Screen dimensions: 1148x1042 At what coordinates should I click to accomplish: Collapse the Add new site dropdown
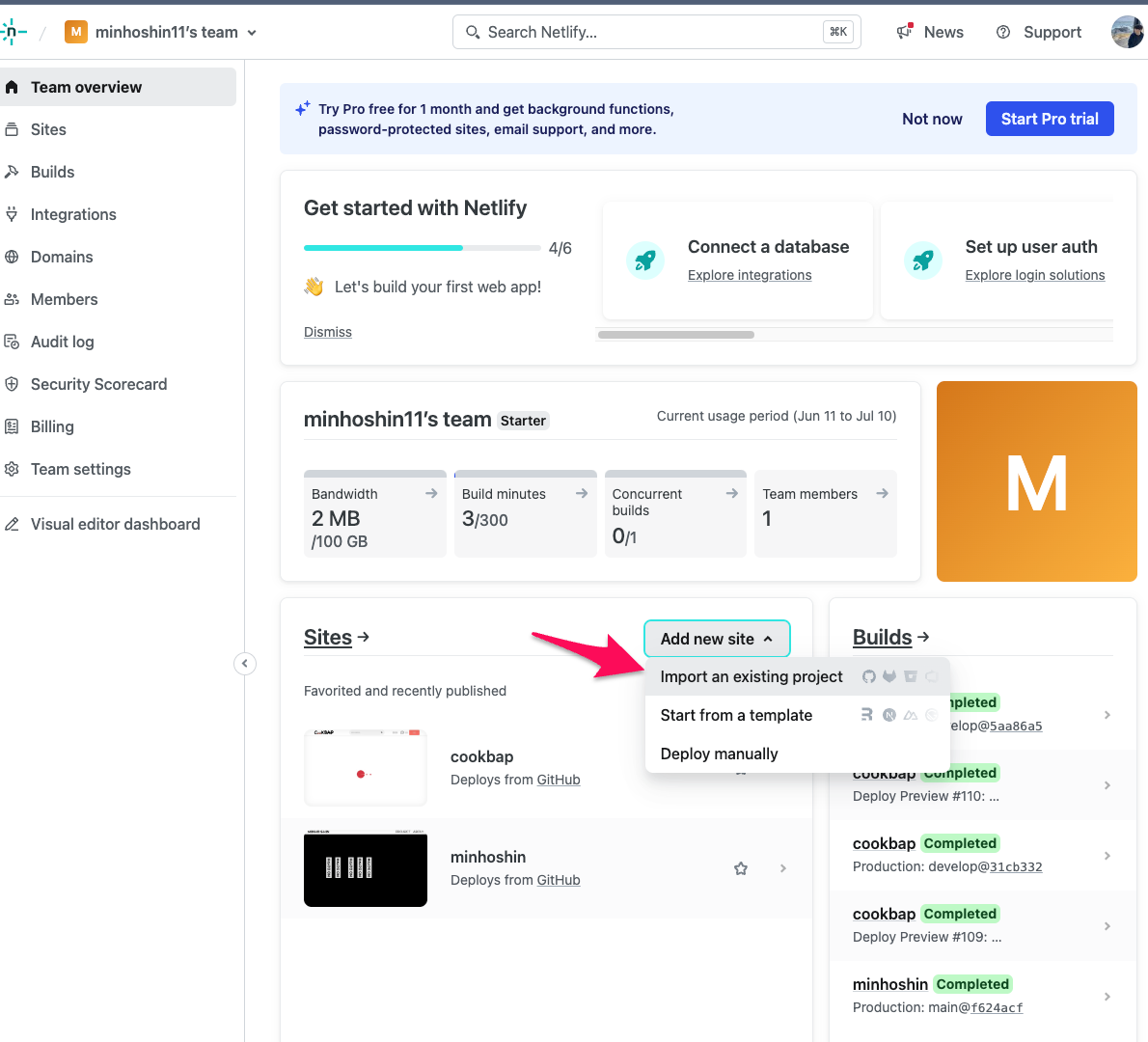(x=717, y=639)
